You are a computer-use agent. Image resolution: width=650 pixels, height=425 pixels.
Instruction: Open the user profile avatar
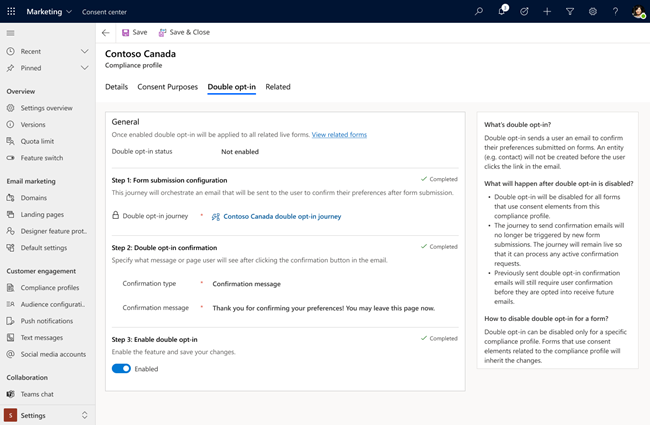638,12
